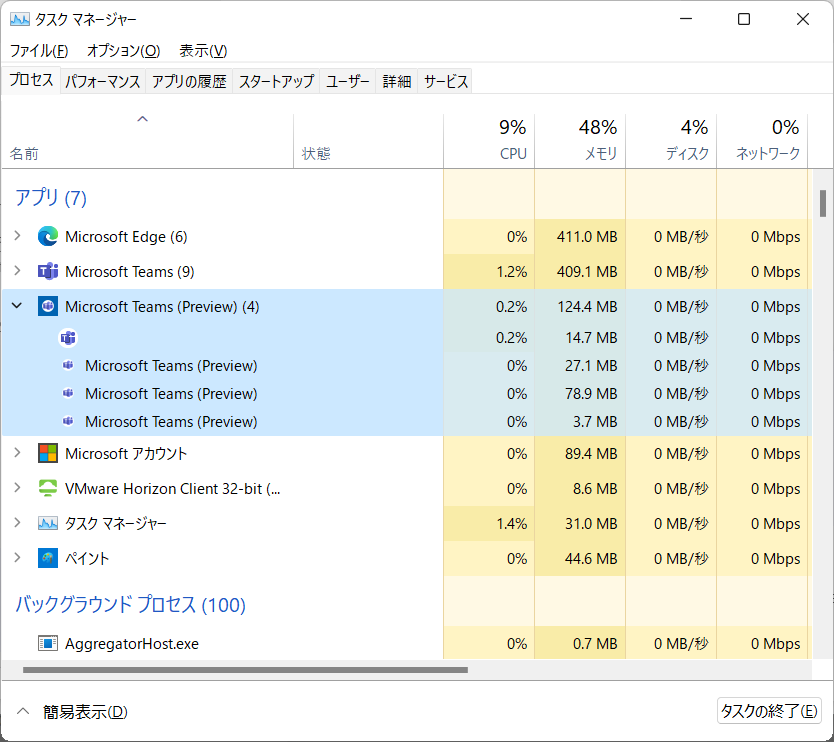Viewport: 834px width, 742px height.
Task: Click the horizontal scrollbar thumb
Action: coord(245,670)
